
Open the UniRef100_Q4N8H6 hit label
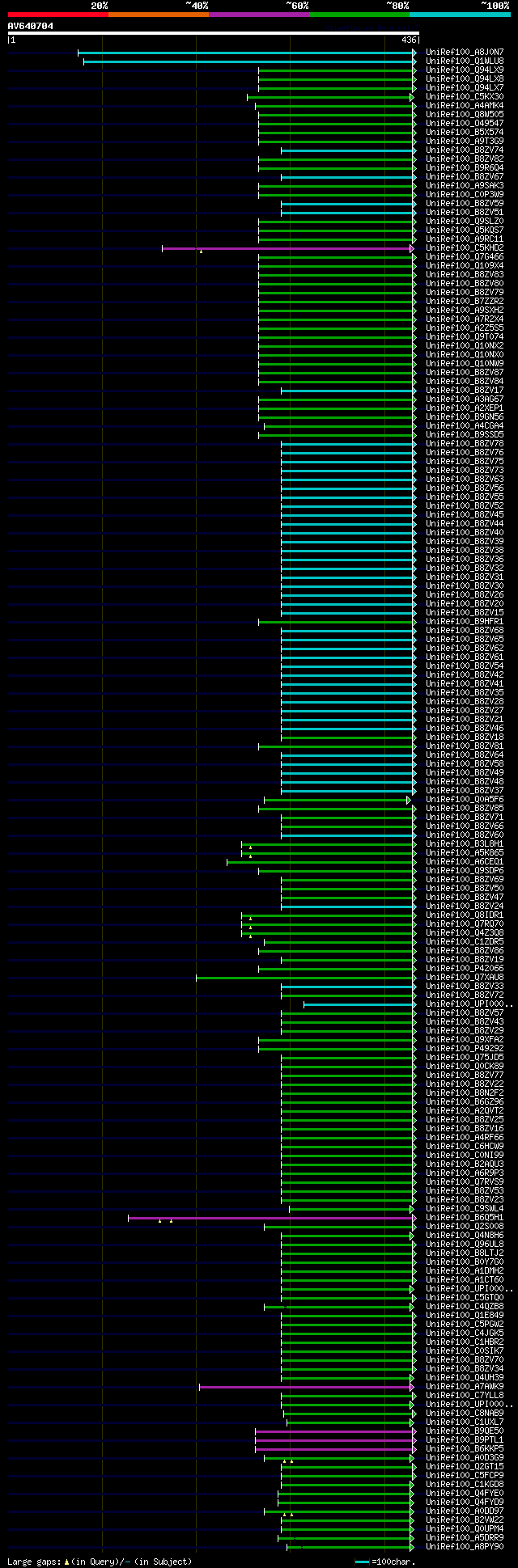(465, 1236)
